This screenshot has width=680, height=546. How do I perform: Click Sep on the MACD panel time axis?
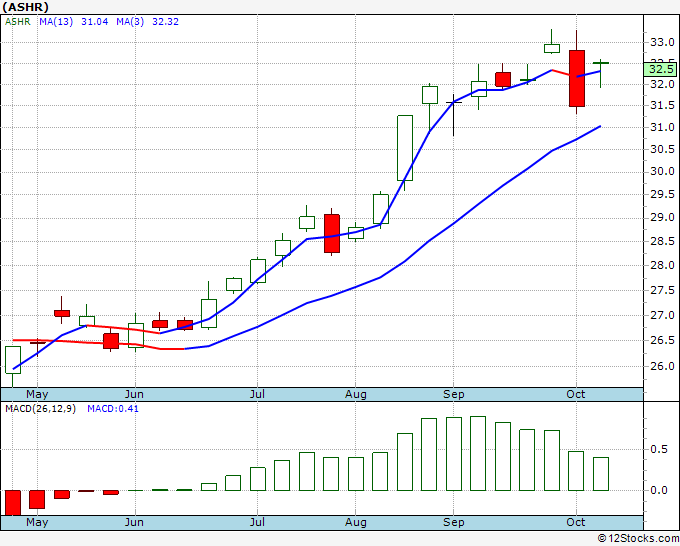[x=454, y=522]
